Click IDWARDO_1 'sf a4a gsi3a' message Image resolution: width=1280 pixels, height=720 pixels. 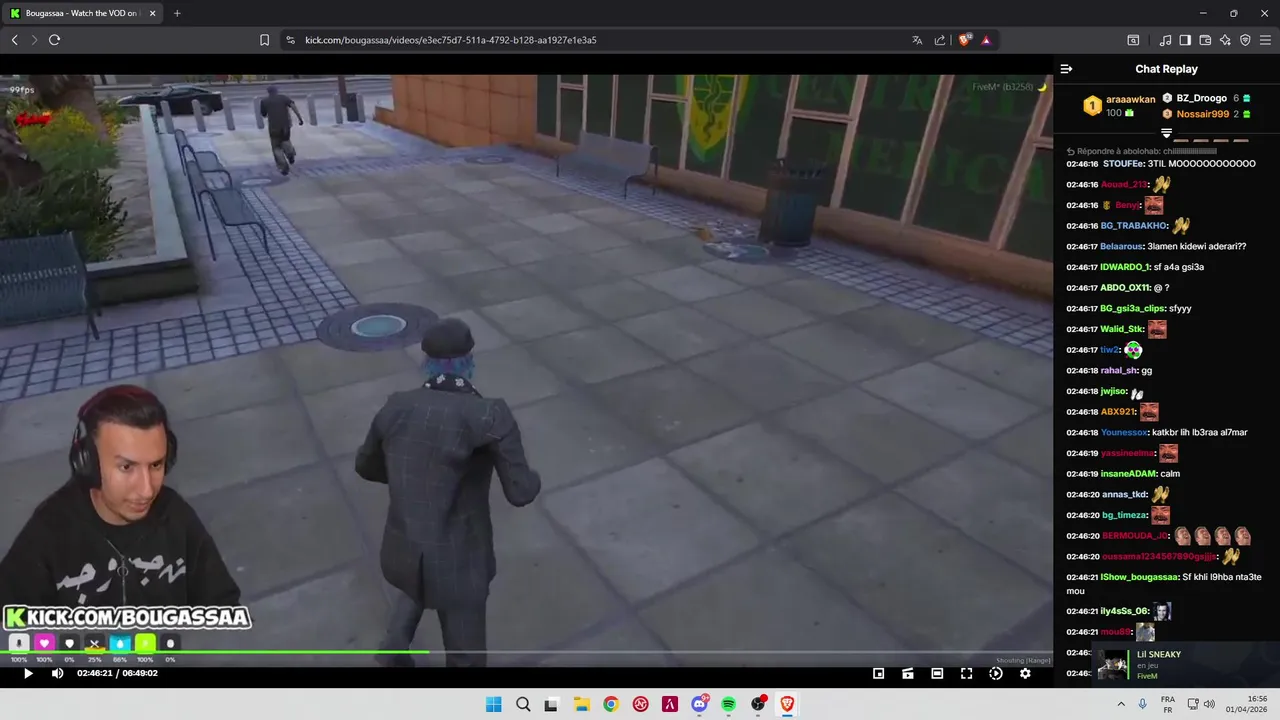click(x=1179, y=267)
